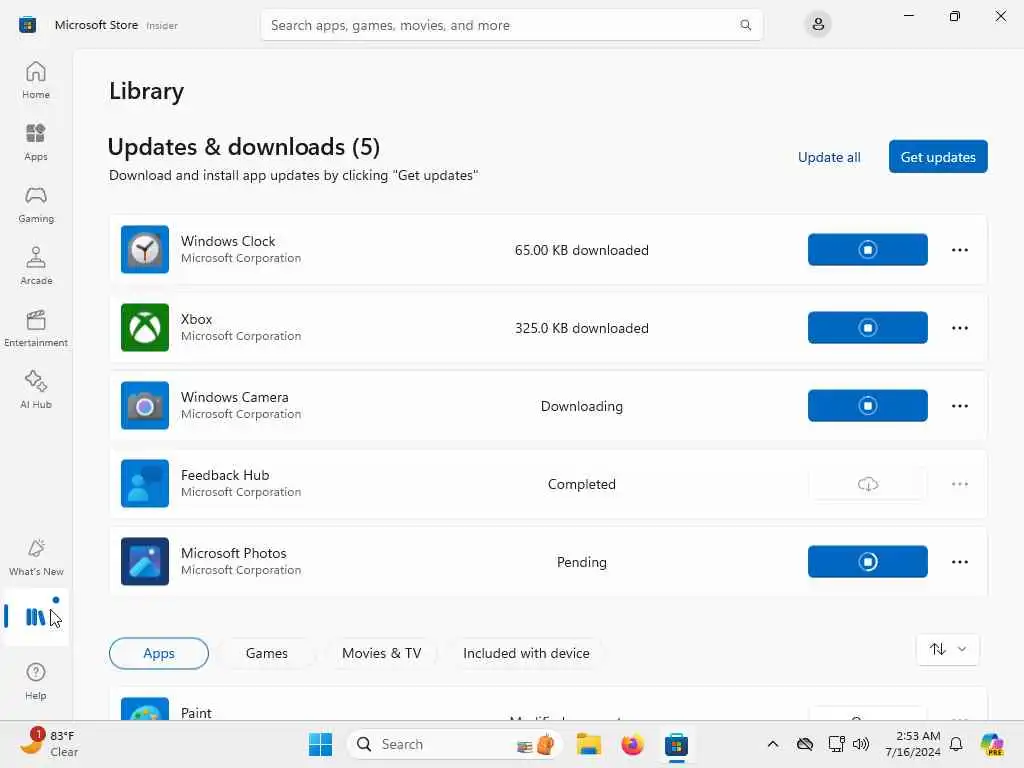Click the cloud sync tray icon
Image resolution: width=1024 pixels, height=768 pixels.
click(x=805, y=744)
